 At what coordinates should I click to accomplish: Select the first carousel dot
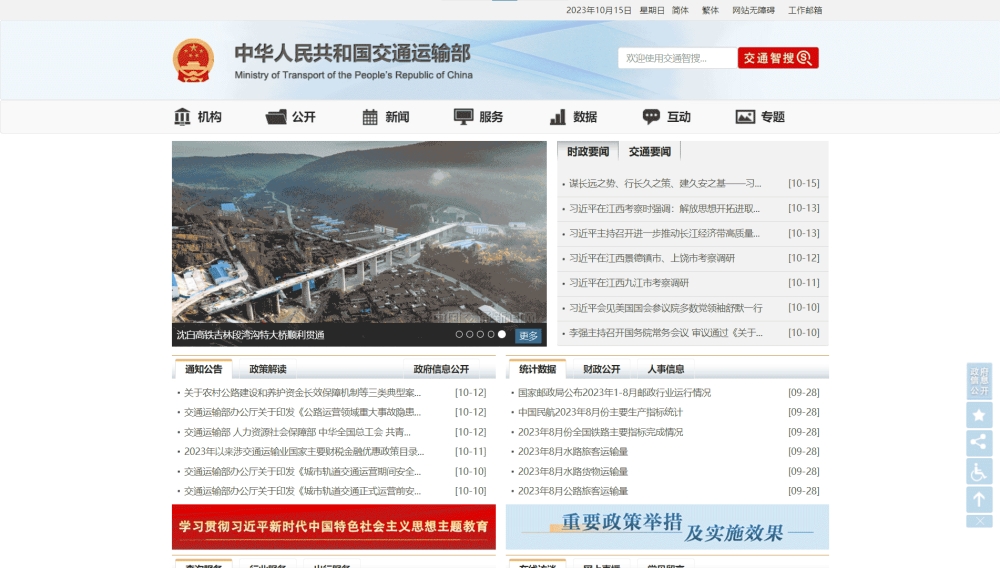pos(459,334)
